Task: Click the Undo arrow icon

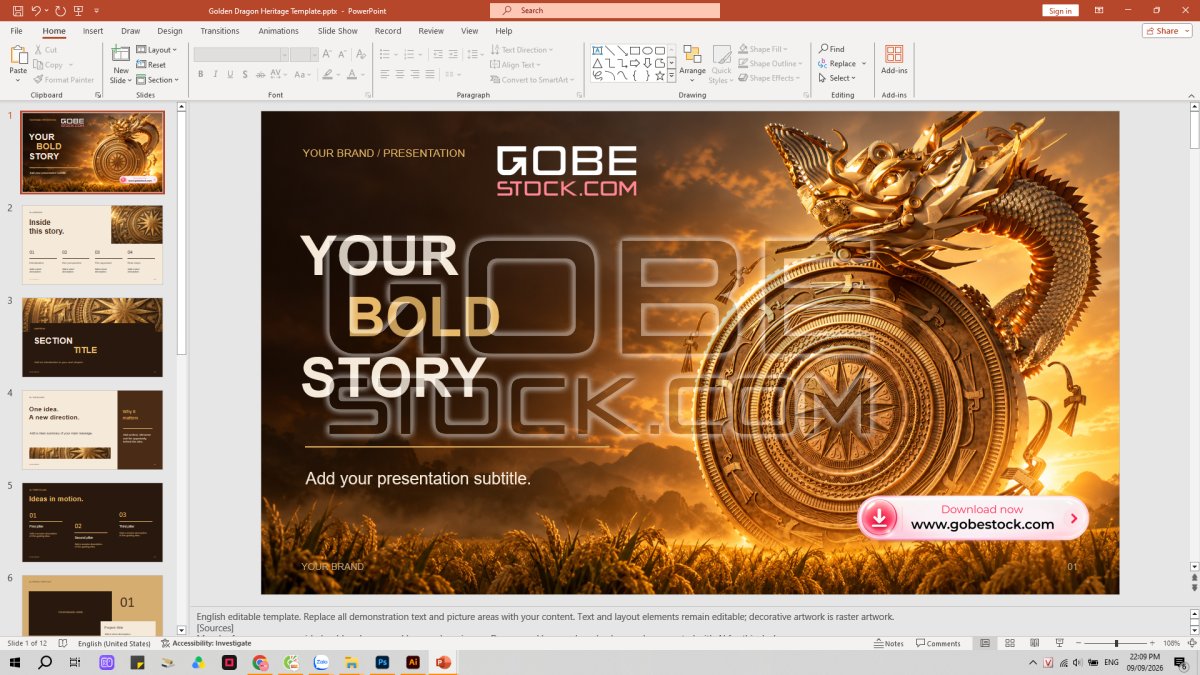Action: coord(36,10)
